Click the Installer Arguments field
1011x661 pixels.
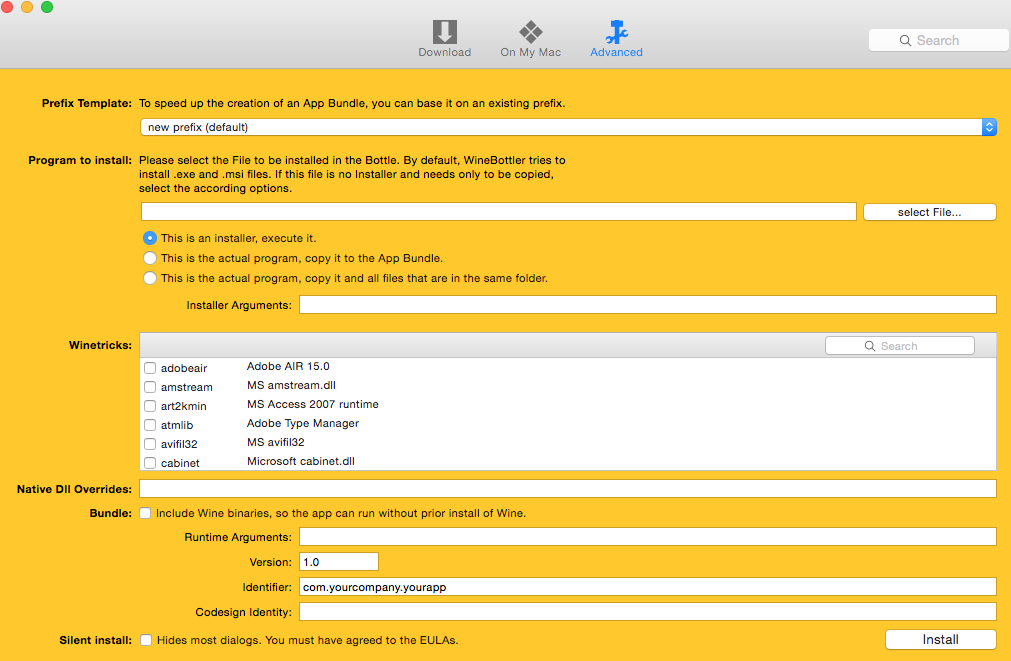[x=647, y=304]
